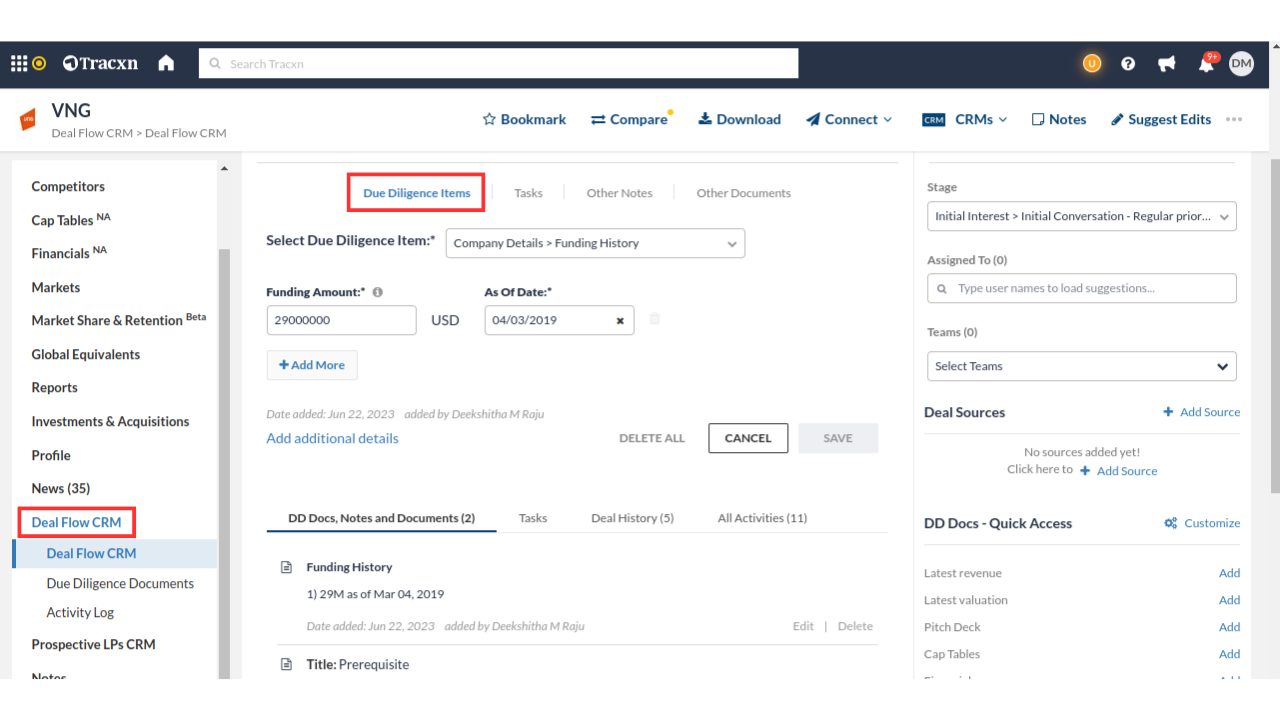Select Due Diligence Documents in the sidebar
Viewport: 1280px width, 720px height.
(120, 583)
